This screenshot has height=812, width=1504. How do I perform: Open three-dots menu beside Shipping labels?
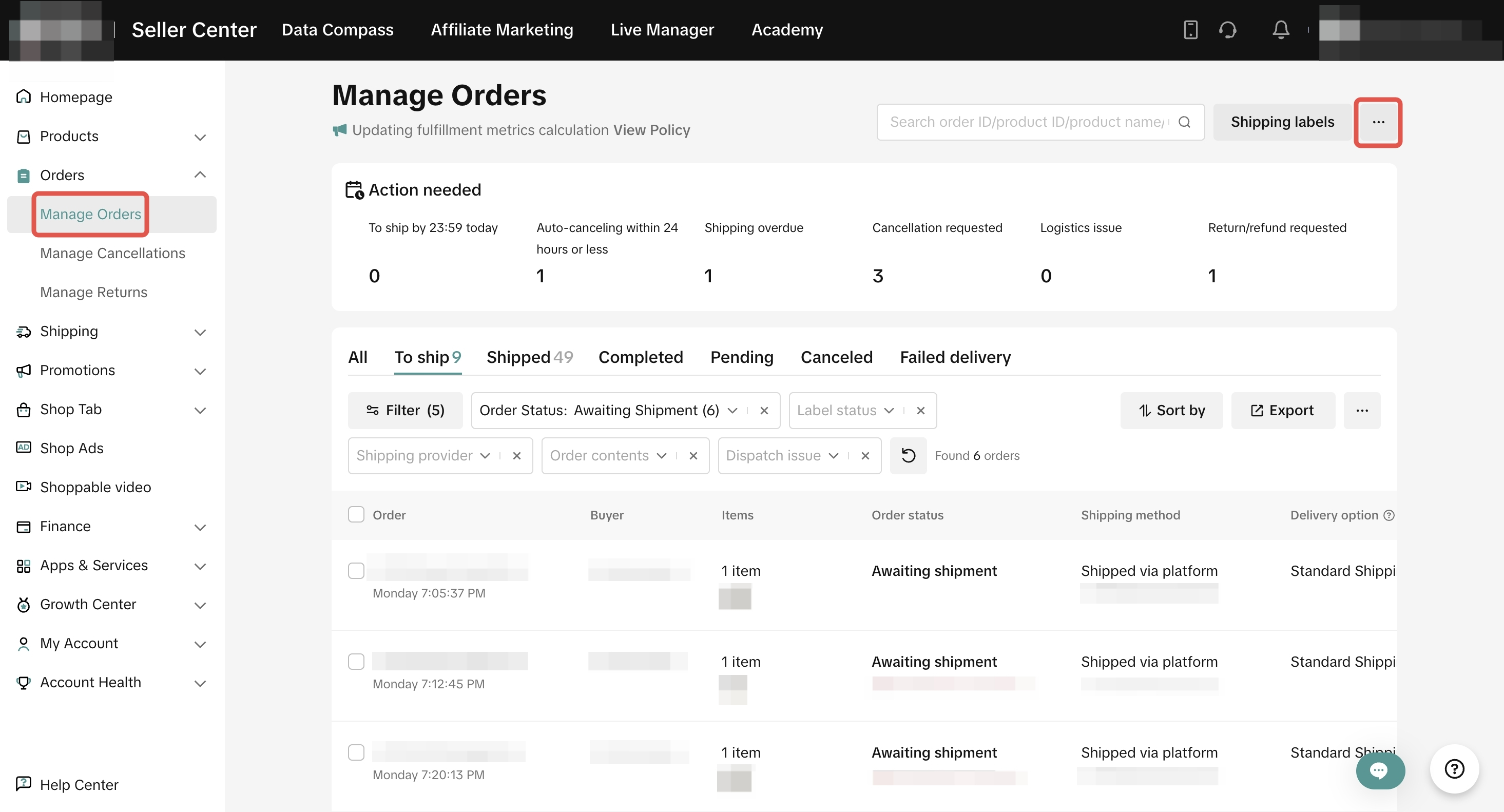[1378, 122]
